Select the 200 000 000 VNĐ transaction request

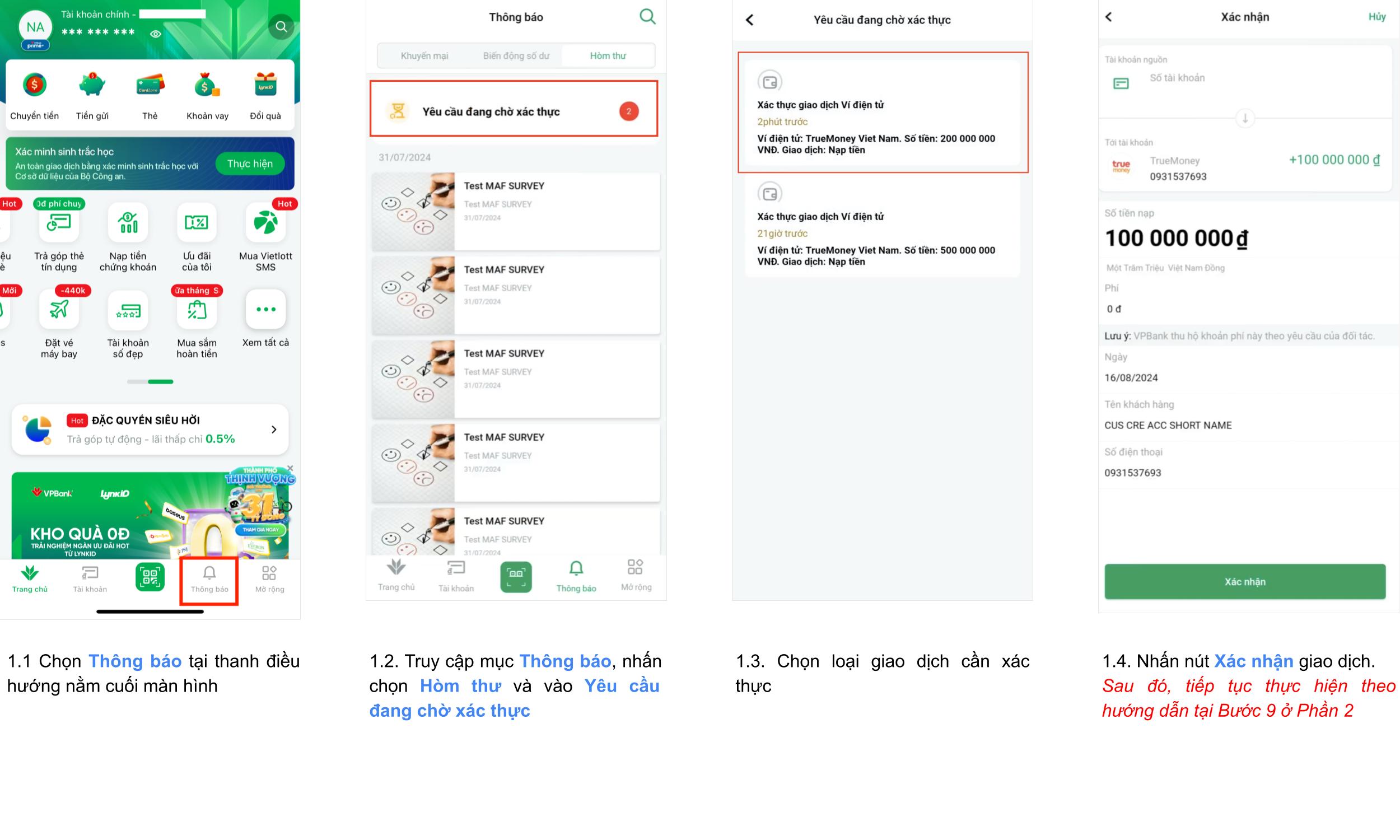(x=882, y=112)
